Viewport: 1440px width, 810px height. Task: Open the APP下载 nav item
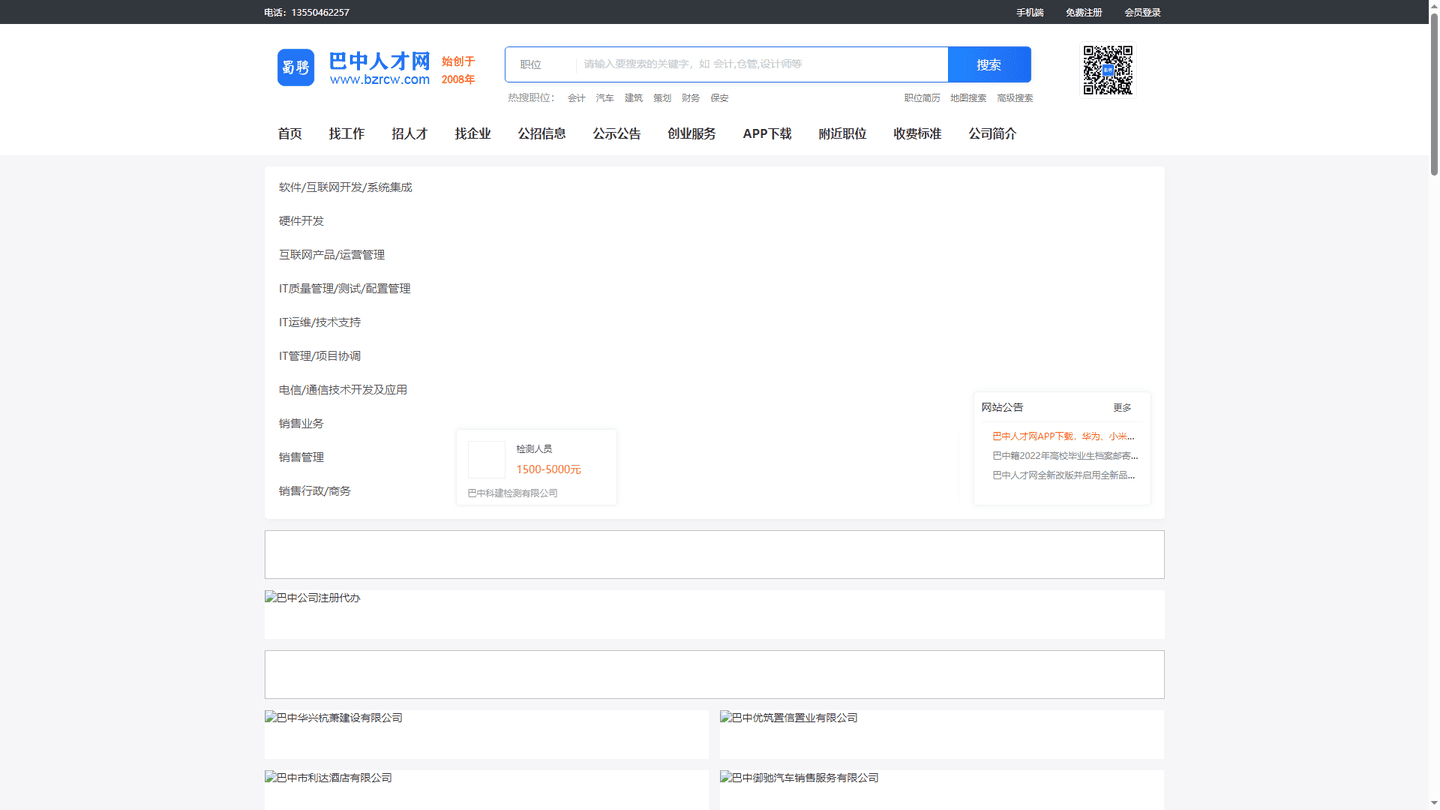tap(767, 134)
